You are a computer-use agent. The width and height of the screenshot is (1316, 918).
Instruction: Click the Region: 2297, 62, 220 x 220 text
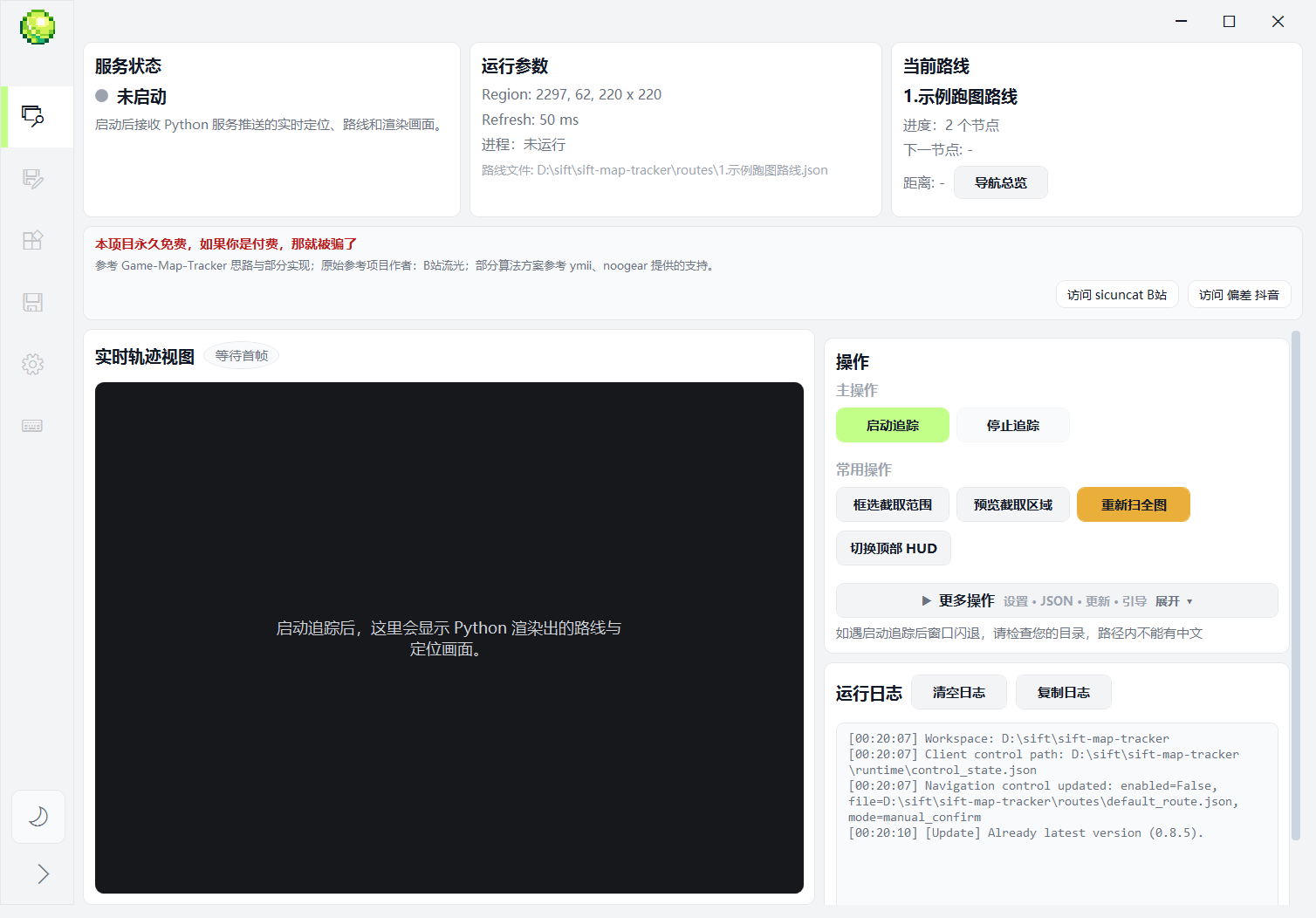click(x=572, y=94)
